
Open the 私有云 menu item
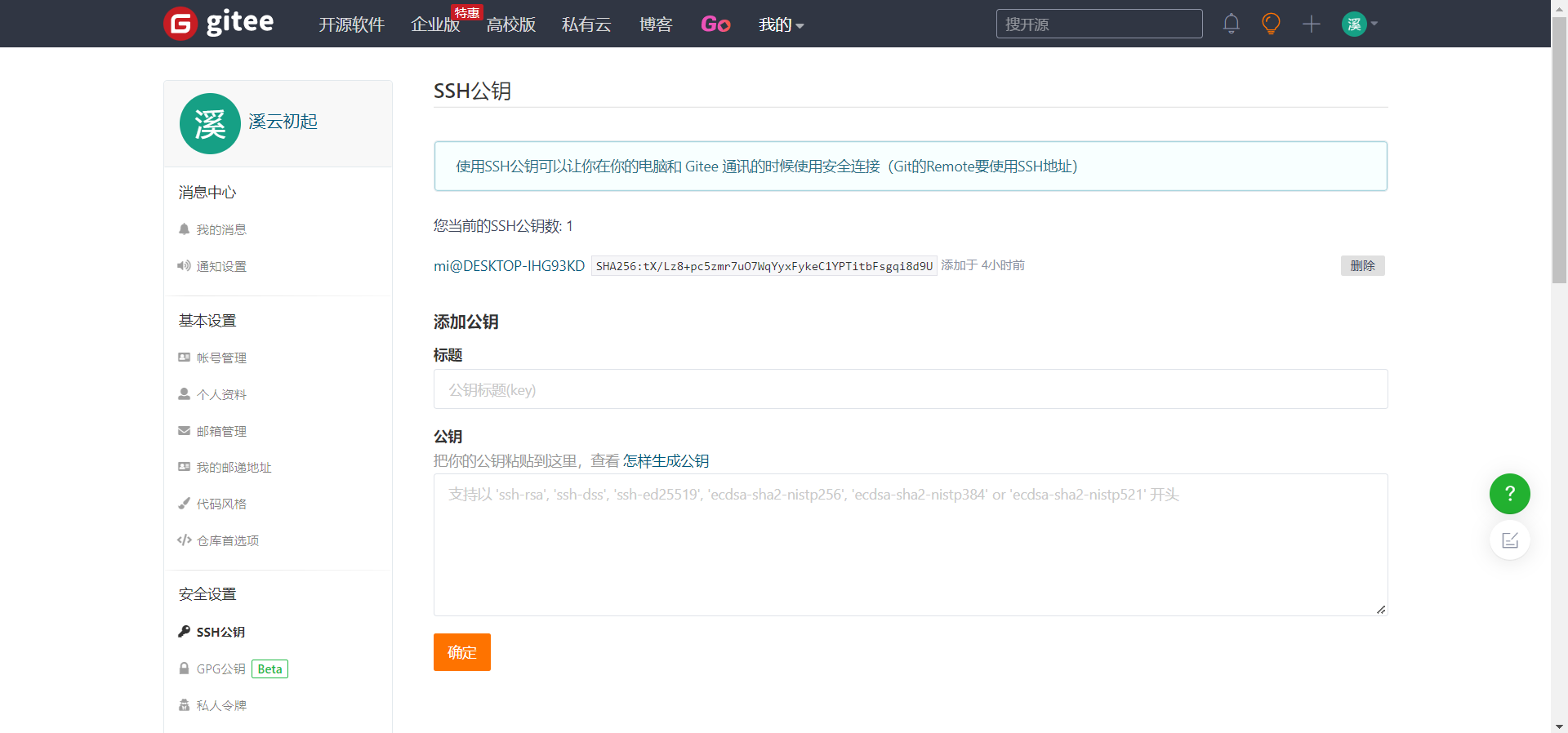point(586,24)
